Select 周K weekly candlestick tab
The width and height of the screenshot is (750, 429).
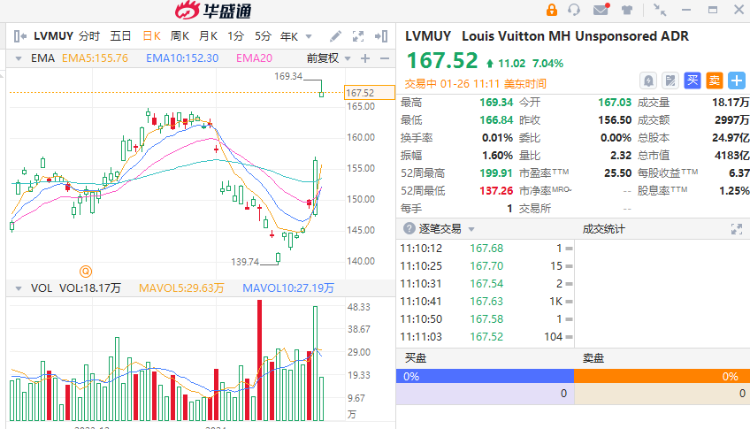coord(180,36)
